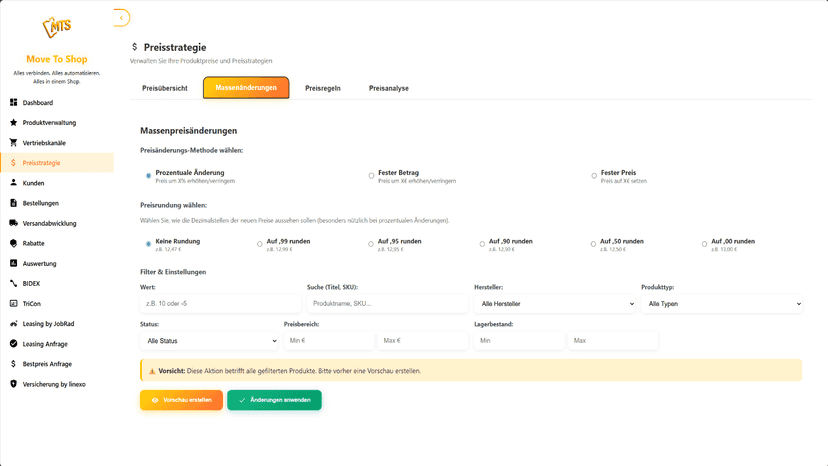Open the Produkttyp dropdown
The height and width of the screenshot is (466, 828).
pyautogui.click(x=722, y=304)
